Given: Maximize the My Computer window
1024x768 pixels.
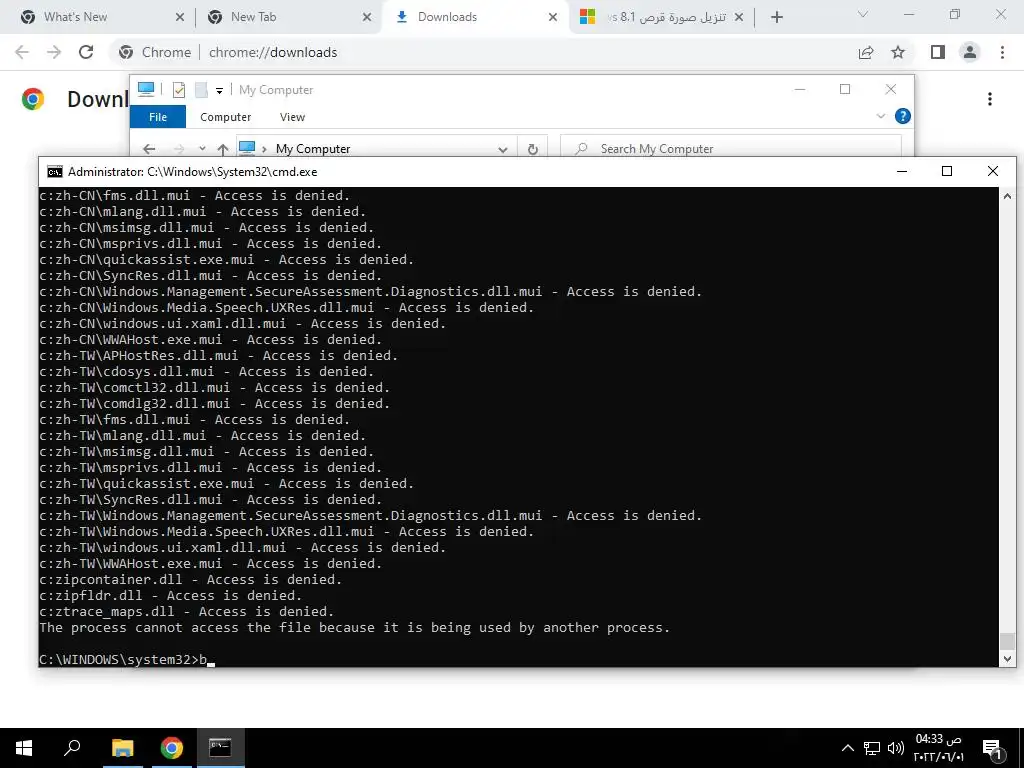Looking at the screenshot, I should (845, 89).
